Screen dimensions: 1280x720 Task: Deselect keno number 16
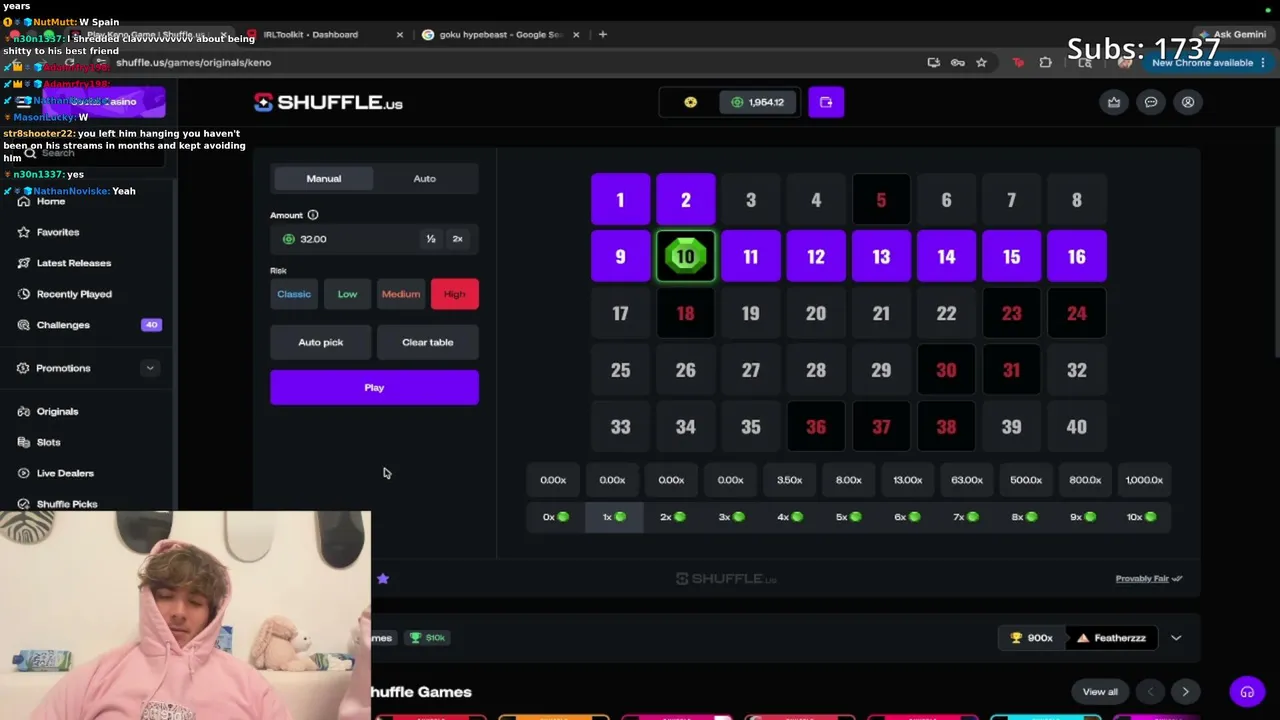[1077, 257]
